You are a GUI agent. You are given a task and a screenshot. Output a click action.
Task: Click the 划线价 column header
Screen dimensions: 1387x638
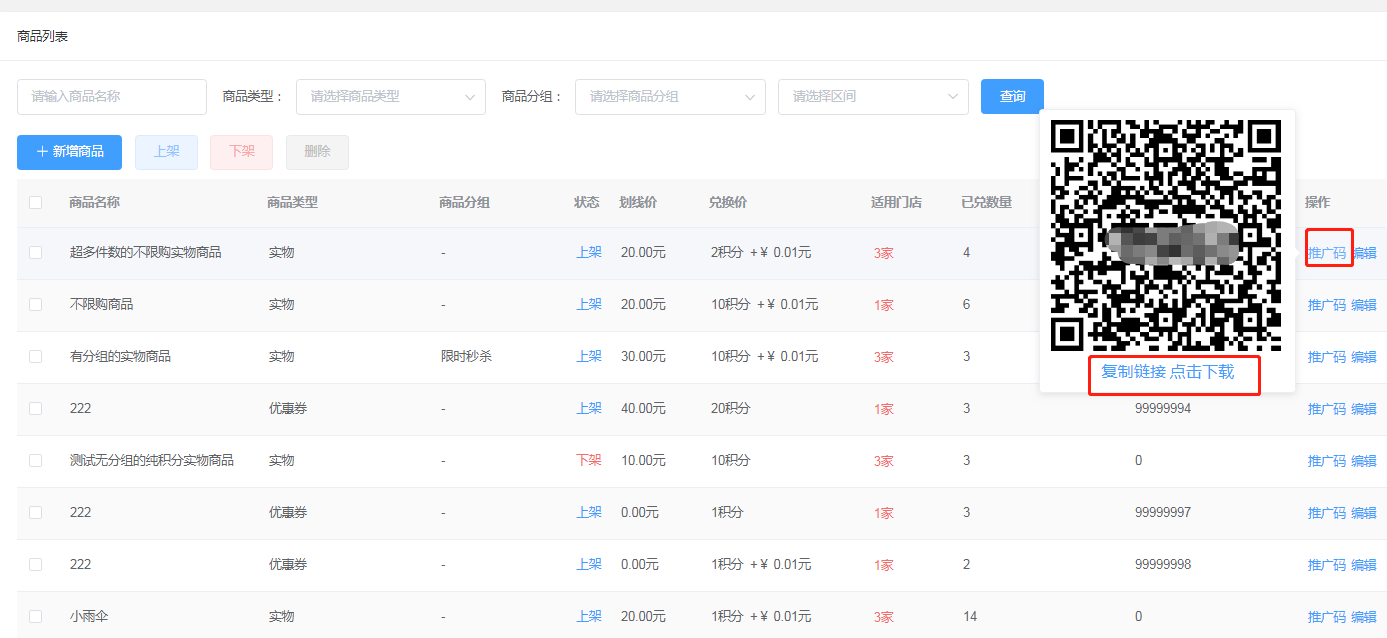[638, 202]
